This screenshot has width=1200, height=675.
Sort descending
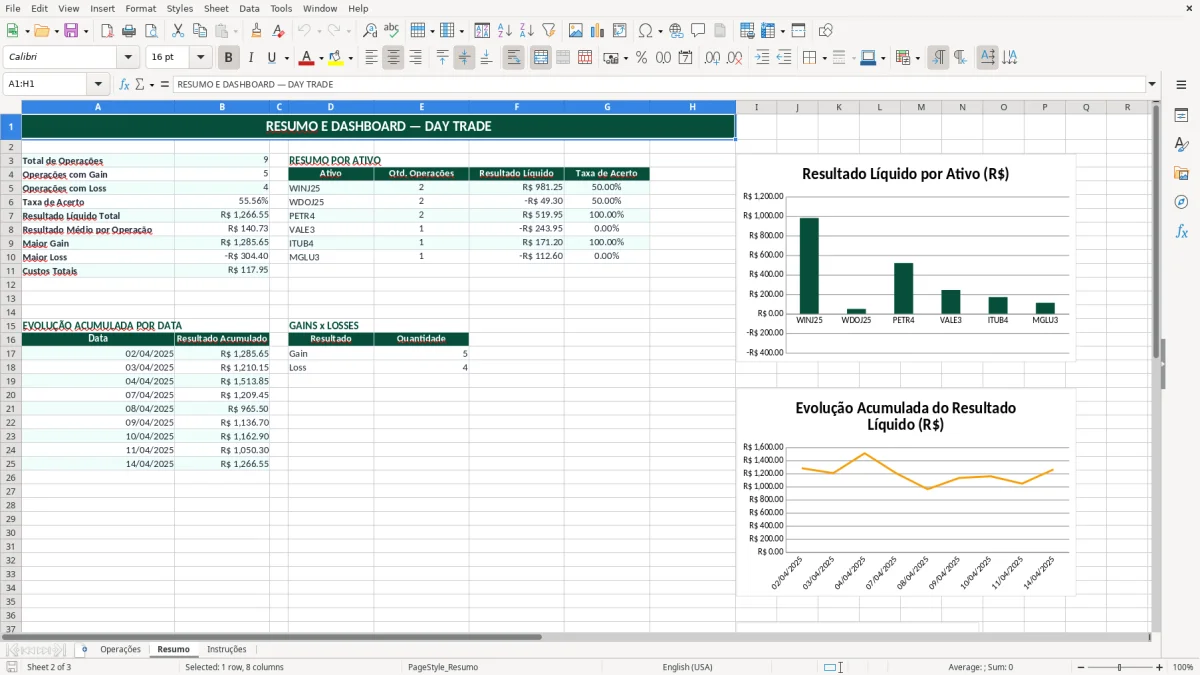(527, 31)
